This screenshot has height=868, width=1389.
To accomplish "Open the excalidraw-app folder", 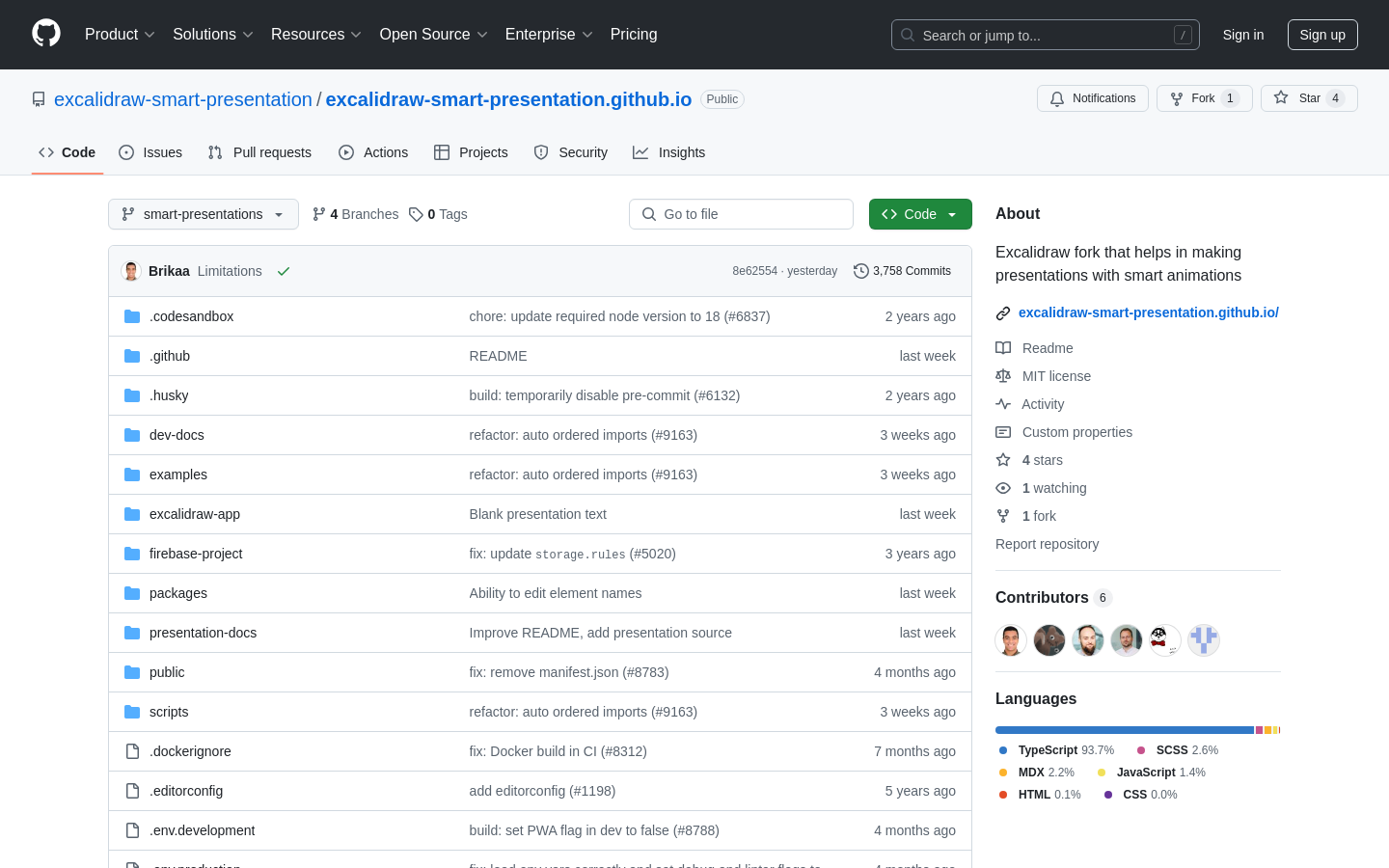I will click(195, 514).
